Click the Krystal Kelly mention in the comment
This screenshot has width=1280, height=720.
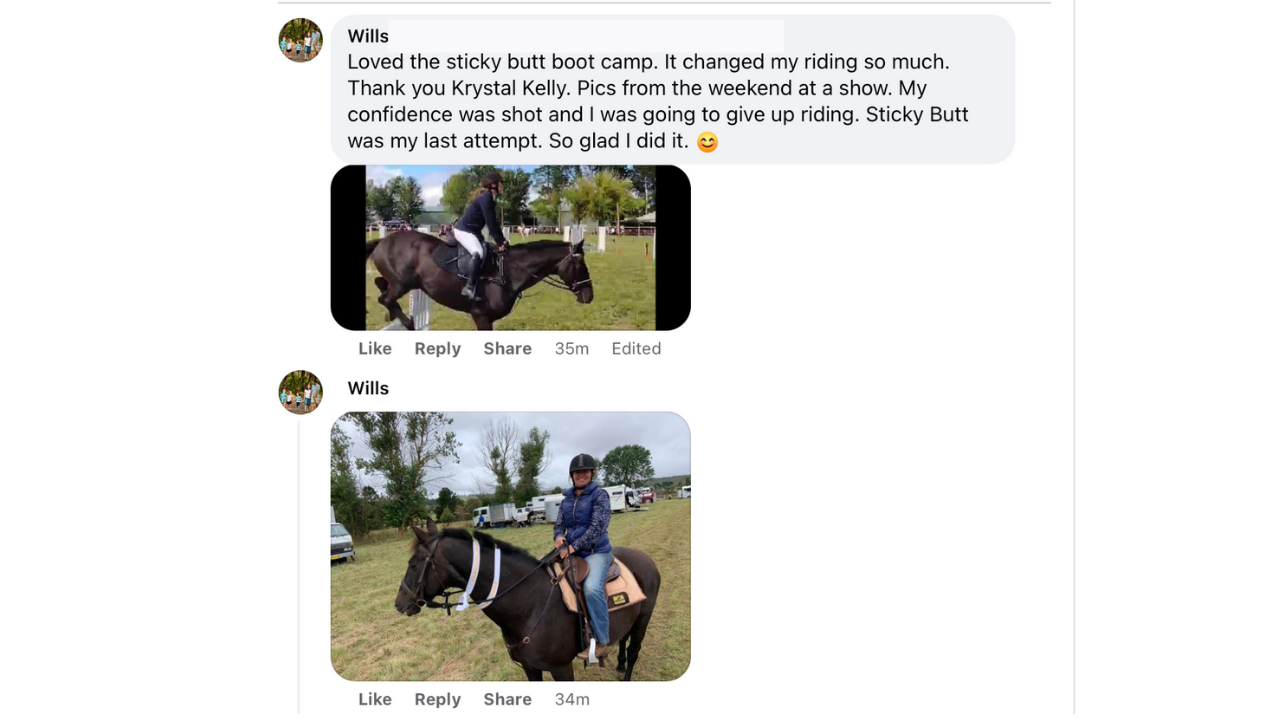(509, 88)
